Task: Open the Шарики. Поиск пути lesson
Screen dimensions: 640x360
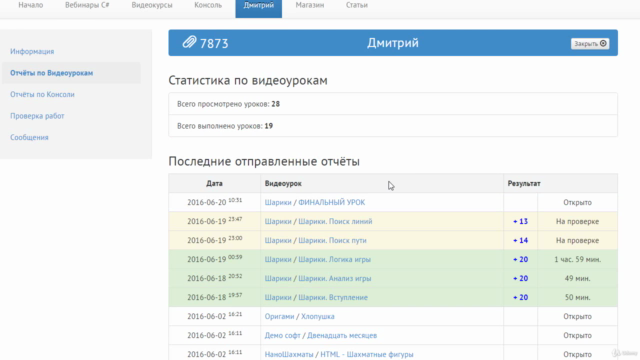Action: tap(332, 240)
